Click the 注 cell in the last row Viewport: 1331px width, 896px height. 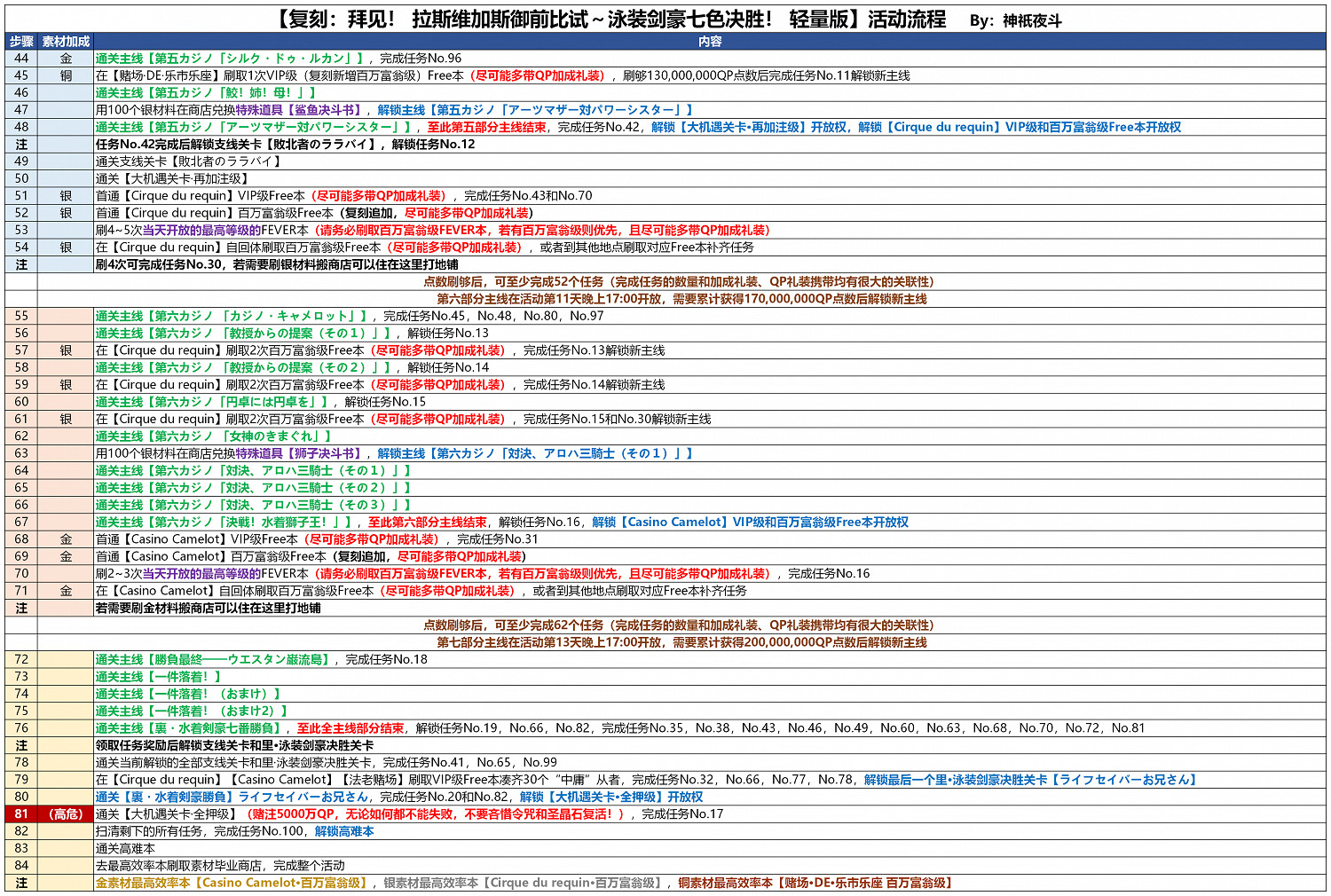[21, 884]
